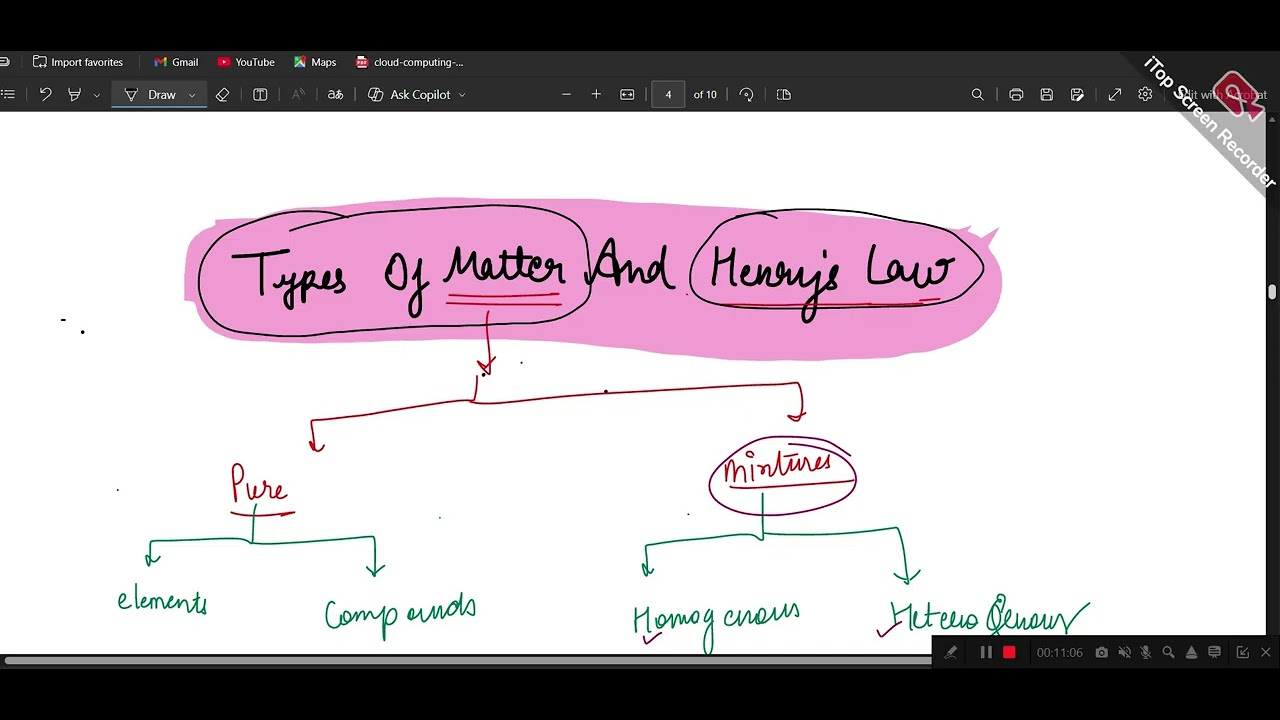Select the Eraser tool
The width and height of the screenshot is (1280, 720).
coord(222,94)
